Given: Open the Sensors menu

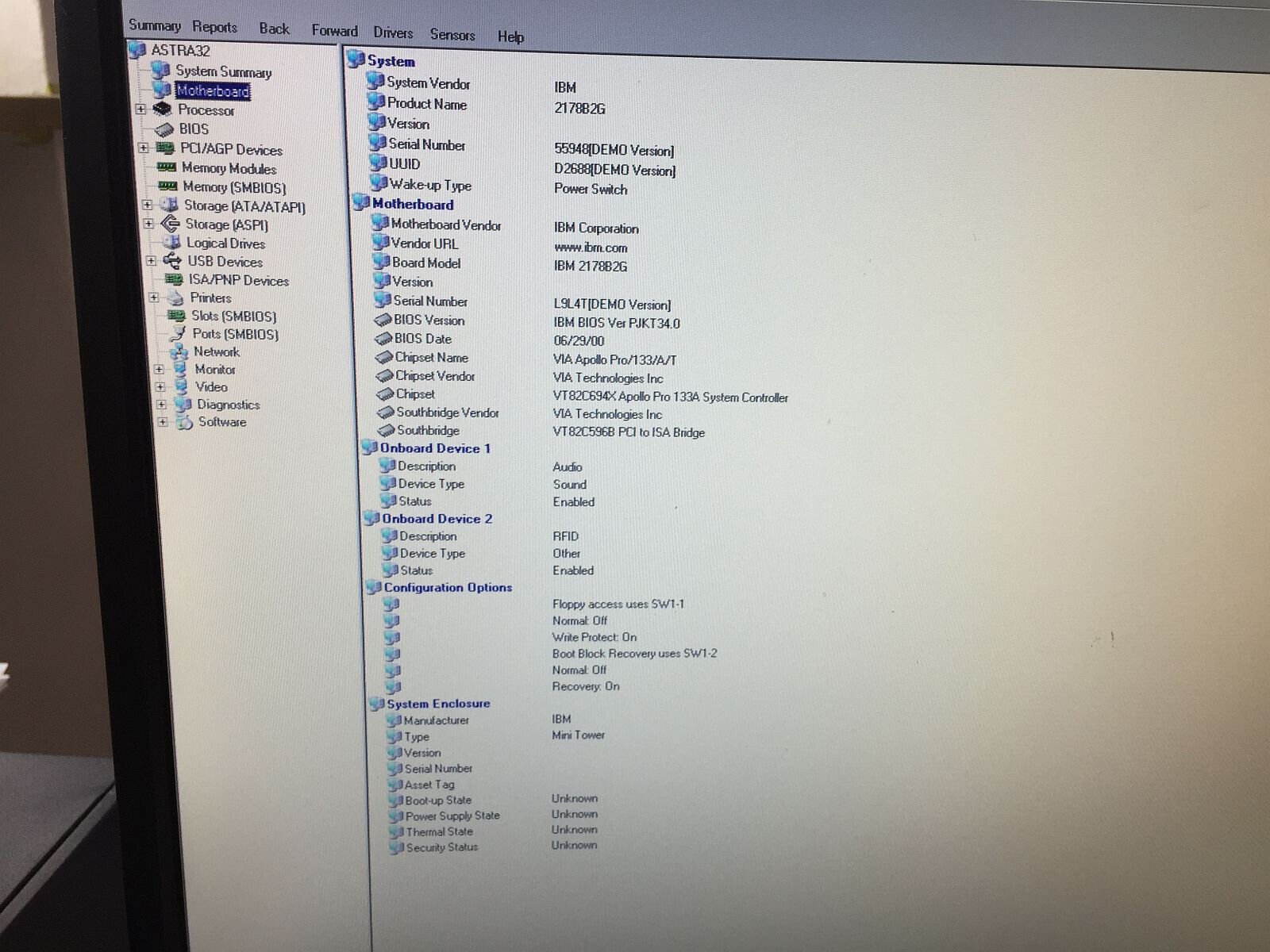Looking at the screenshot, I should 452,34.
